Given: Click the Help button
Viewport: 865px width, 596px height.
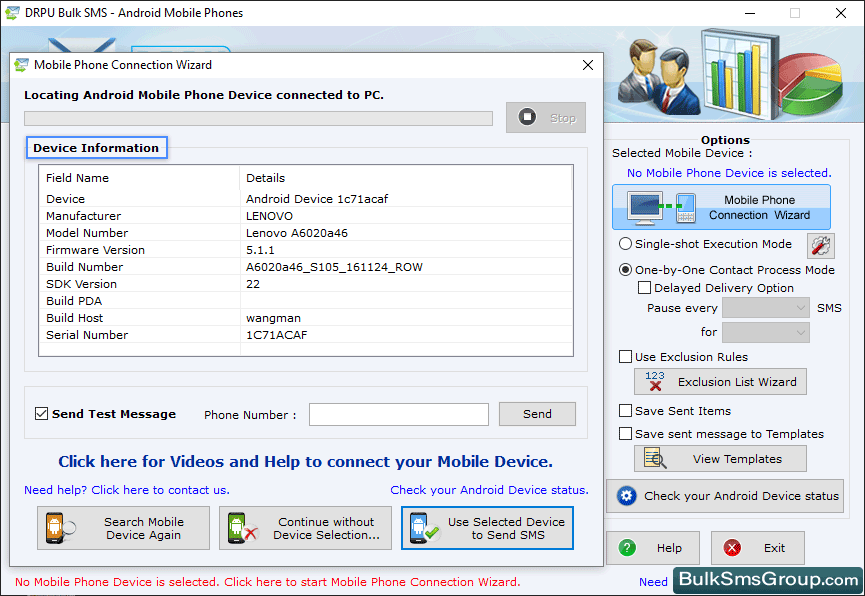Looking at the screenshot, I should 653,548.
